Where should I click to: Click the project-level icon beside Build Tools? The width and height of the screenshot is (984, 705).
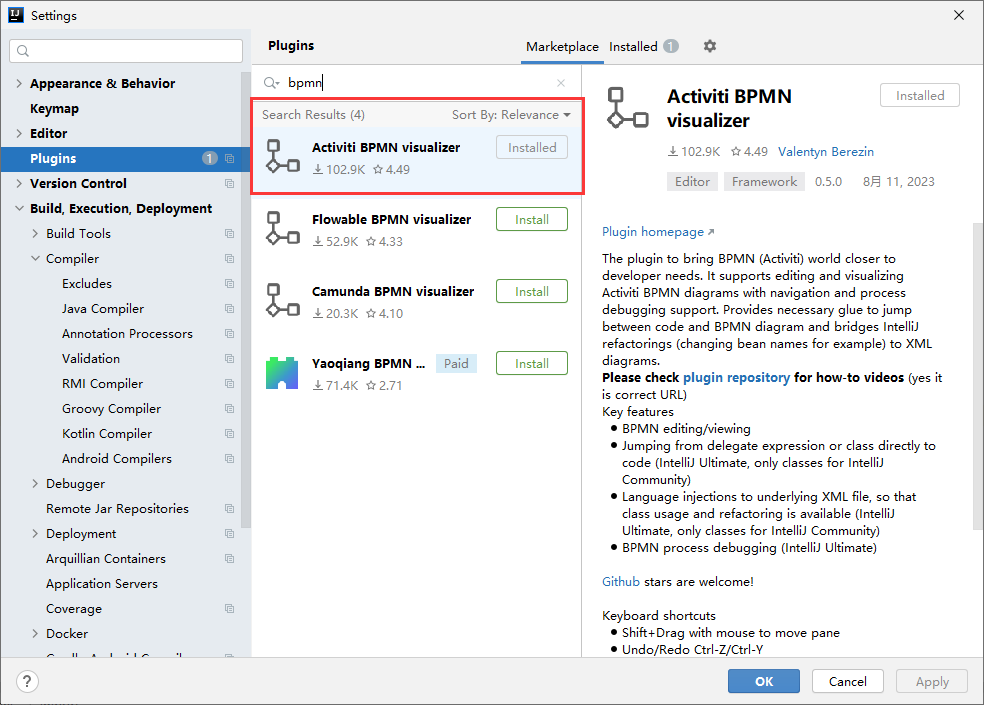230,234
